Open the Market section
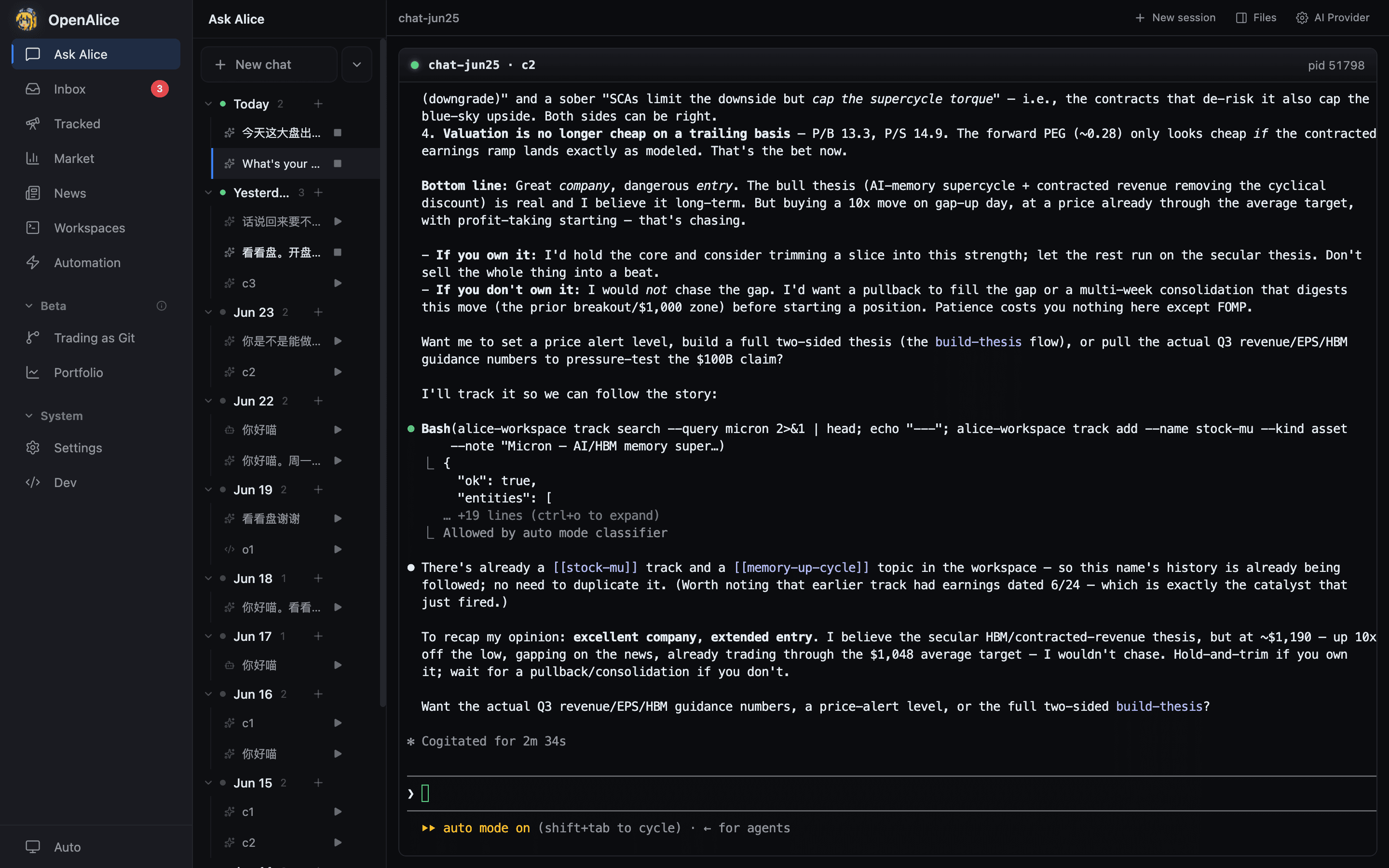Image resolution: width=1389 pixels, height=868 pixels. (x=96, y=159)
